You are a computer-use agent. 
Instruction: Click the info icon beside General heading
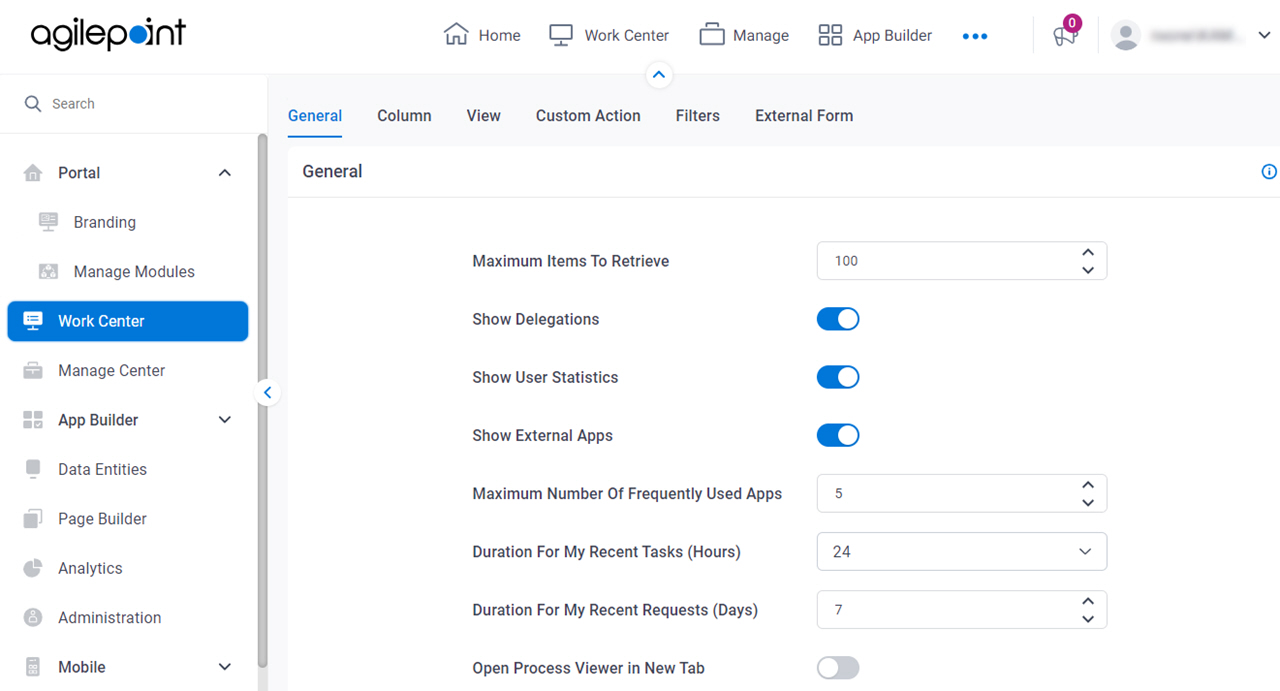[1269, 172]
